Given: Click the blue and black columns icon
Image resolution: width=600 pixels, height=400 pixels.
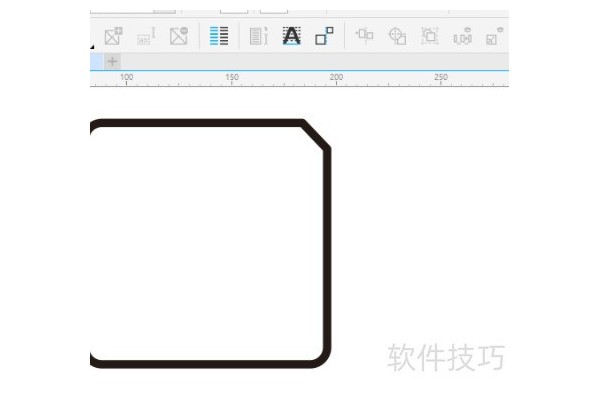Looking at the screenshot, I should pos(219,36).
